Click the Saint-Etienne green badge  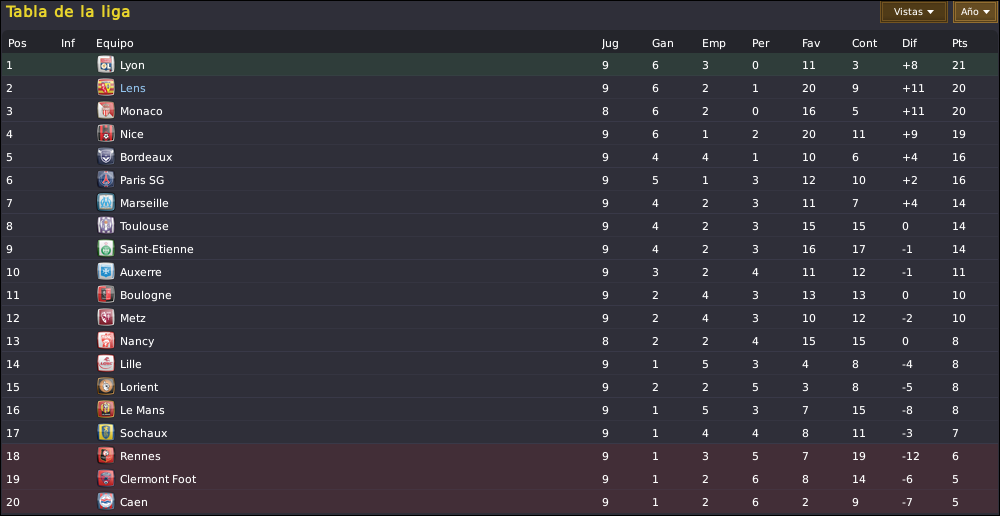(106, 249)
